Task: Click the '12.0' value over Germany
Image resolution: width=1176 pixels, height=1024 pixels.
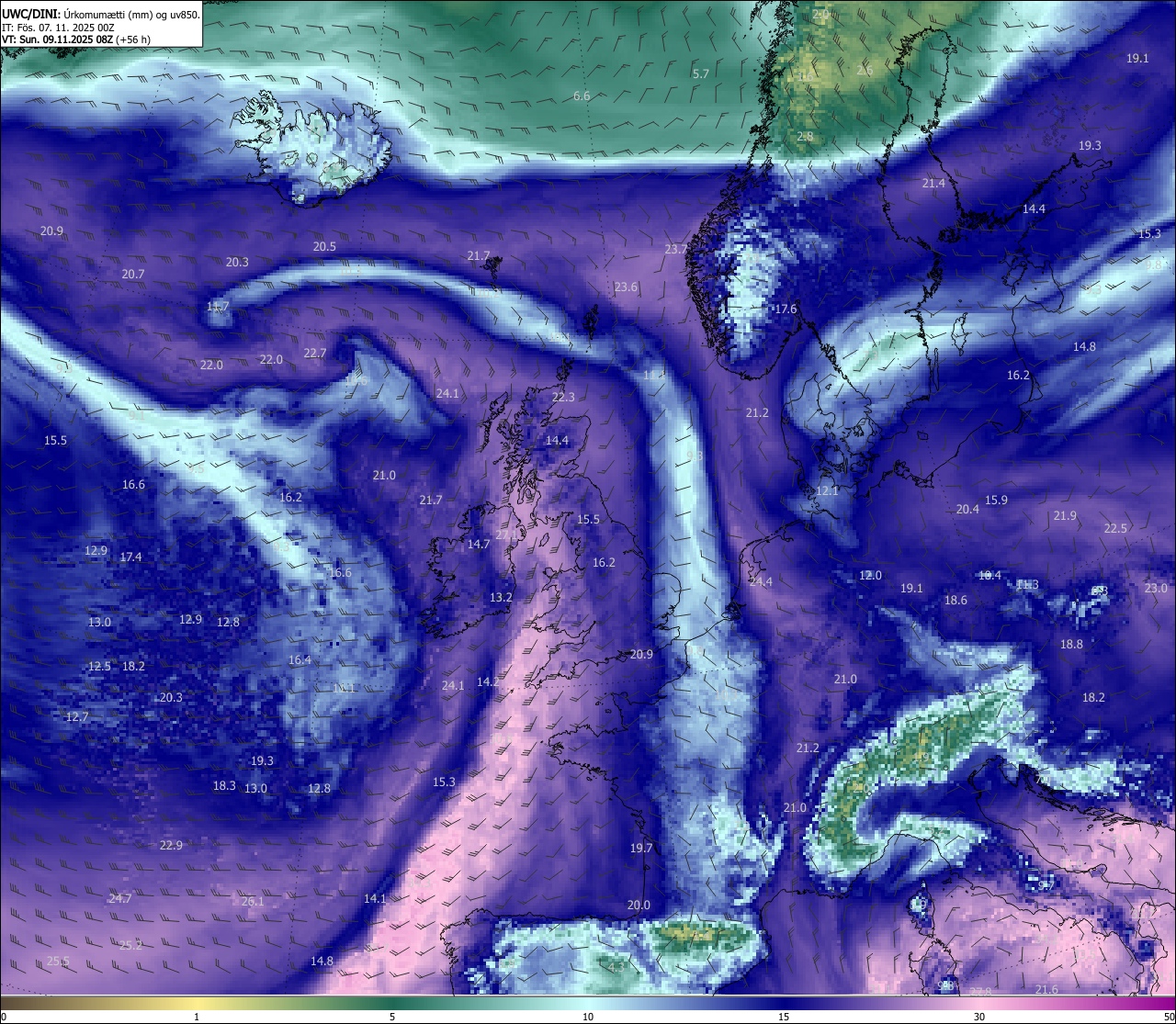Action: click(x=870, y=576)
